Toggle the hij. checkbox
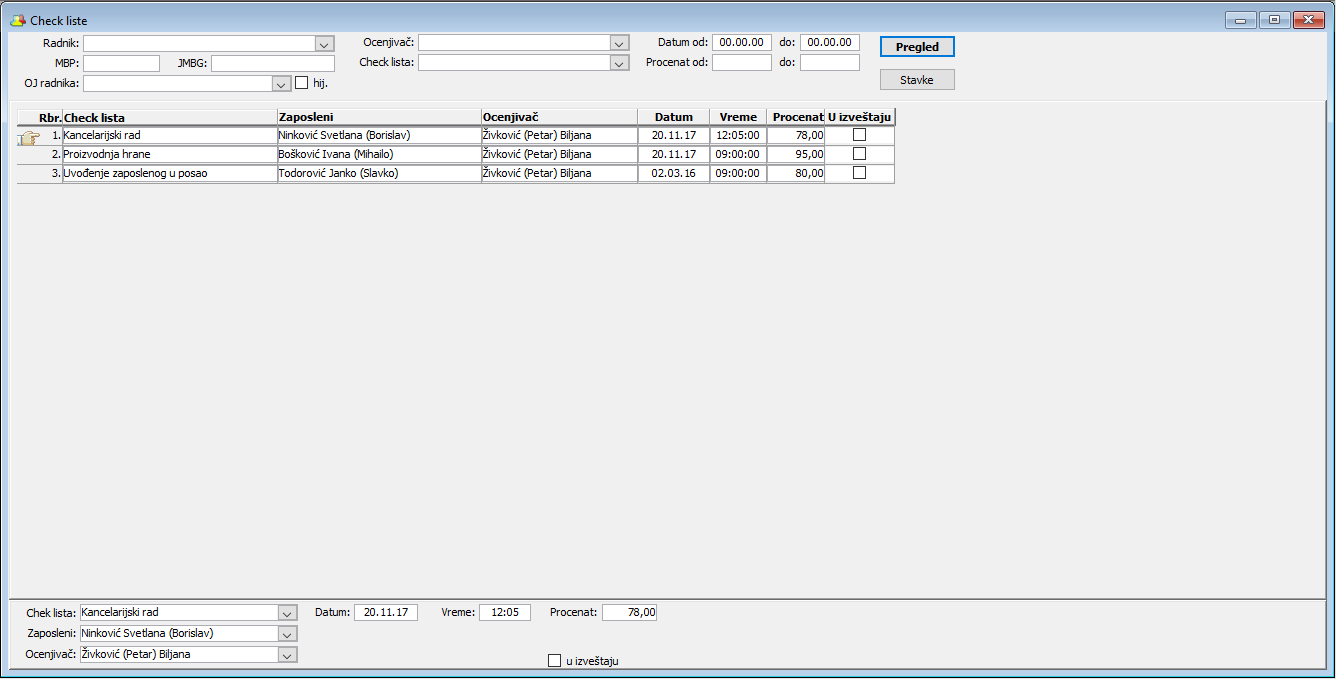This screenshot has width=1336, height=679. point(302,83)
